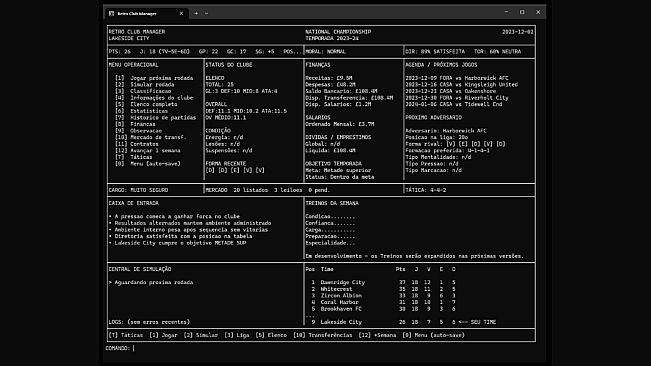651x366 pixels.
Task: Click inbox message 'A pressao comeca a ganhar forca'
Action: [174, 217]
